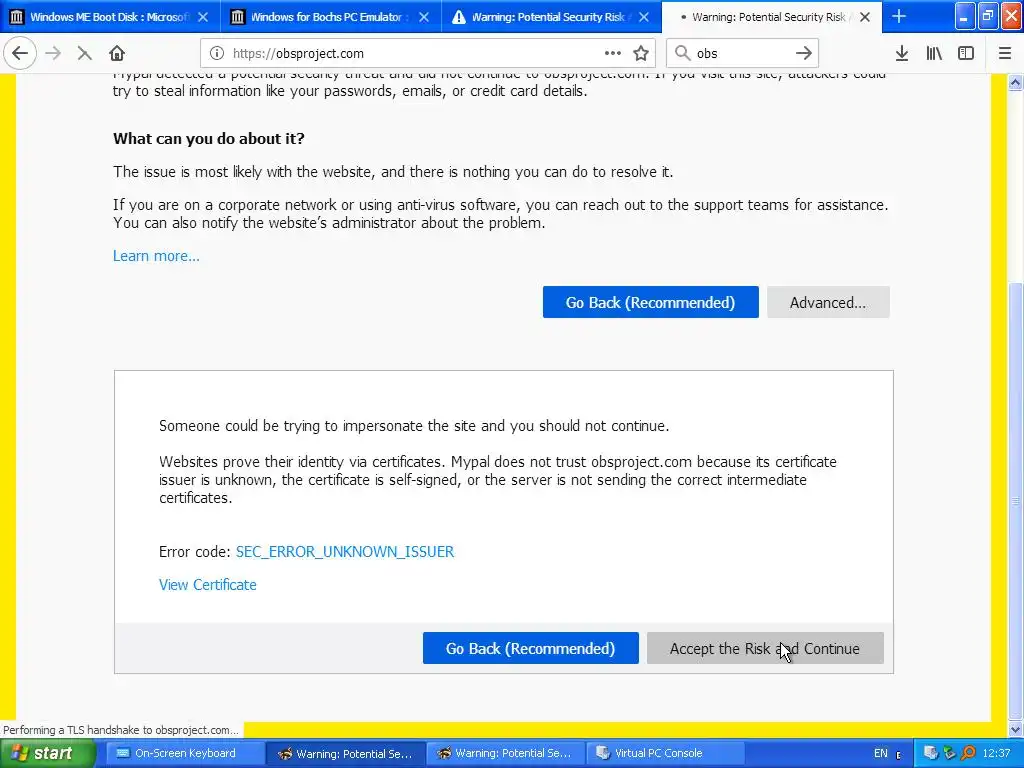Click the scrollbar down arrow
1024x768 pixels.
pos(1016,729)
